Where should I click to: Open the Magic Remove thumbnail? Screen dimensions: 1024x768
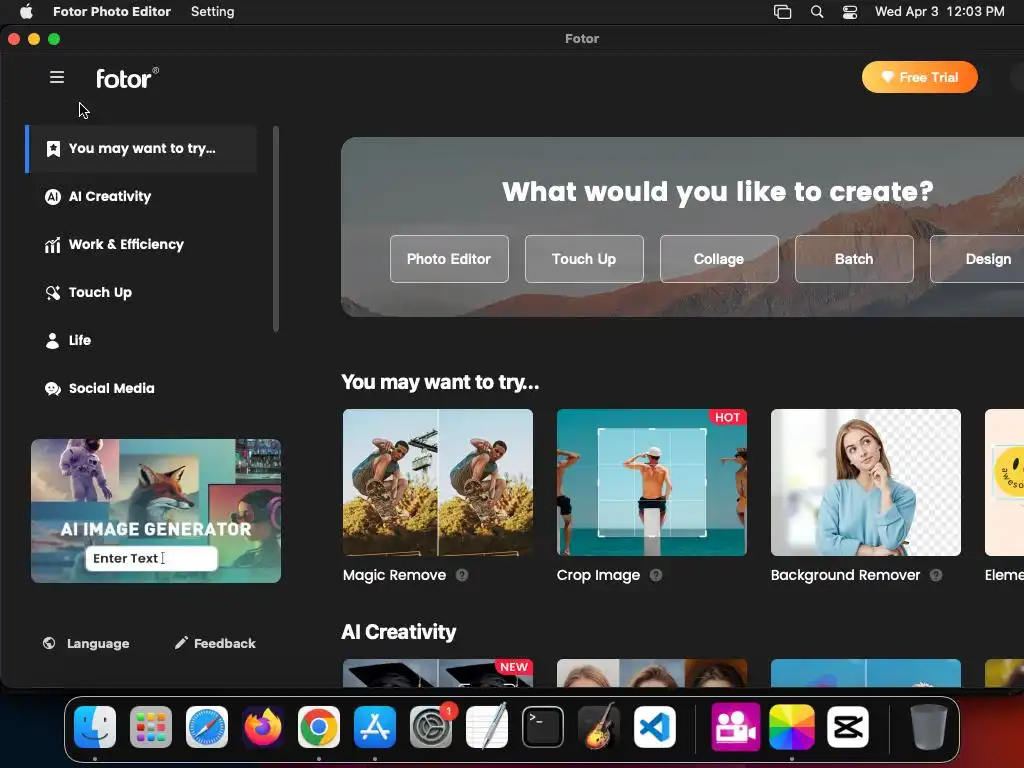[438, 483]
